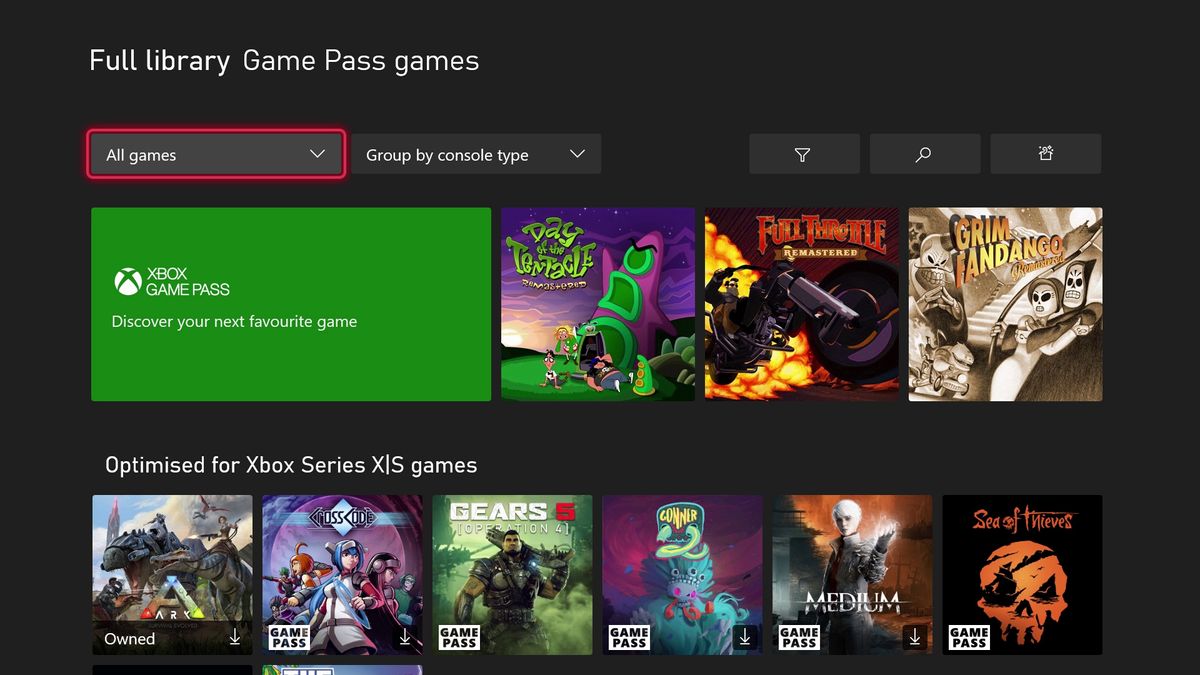Click the Surprise Me gift box icon
The width and height of the screenshot is (1200, 675).
click(1045, 154)
